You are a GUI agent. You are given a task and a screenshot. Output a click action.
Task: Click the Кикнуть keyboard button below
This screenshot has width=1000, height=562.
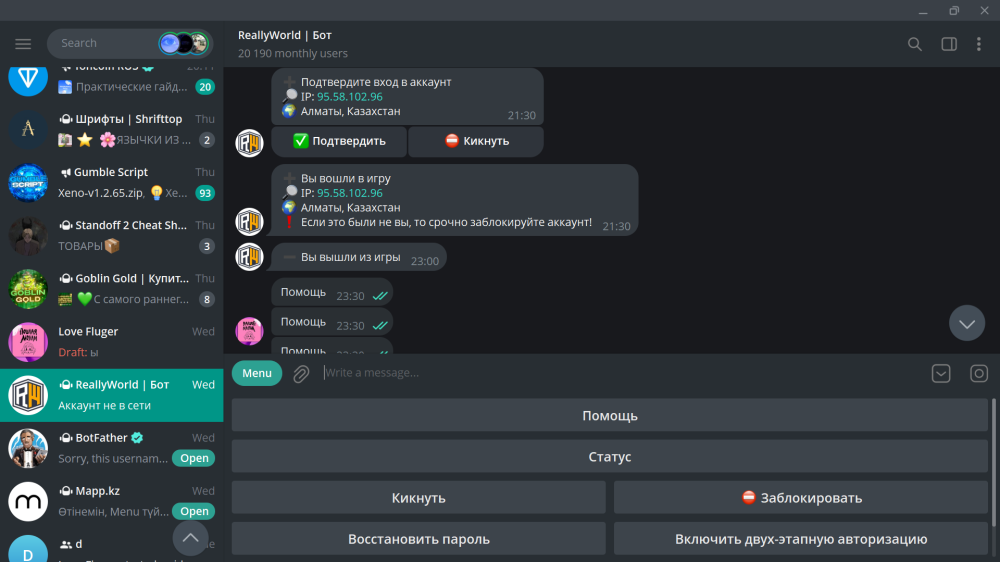coord(418,498)
